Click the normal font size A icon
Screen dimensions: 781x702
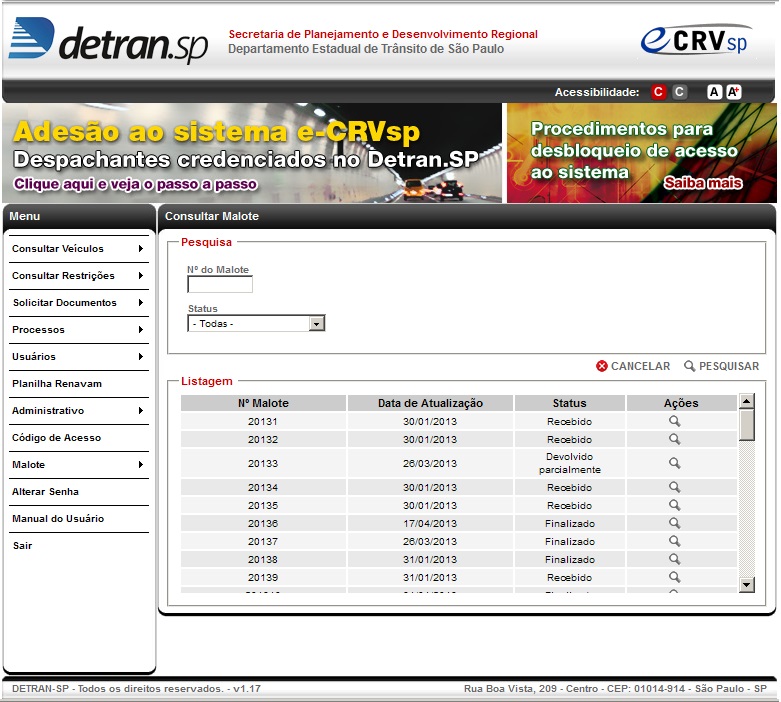[x=714, y=92]
